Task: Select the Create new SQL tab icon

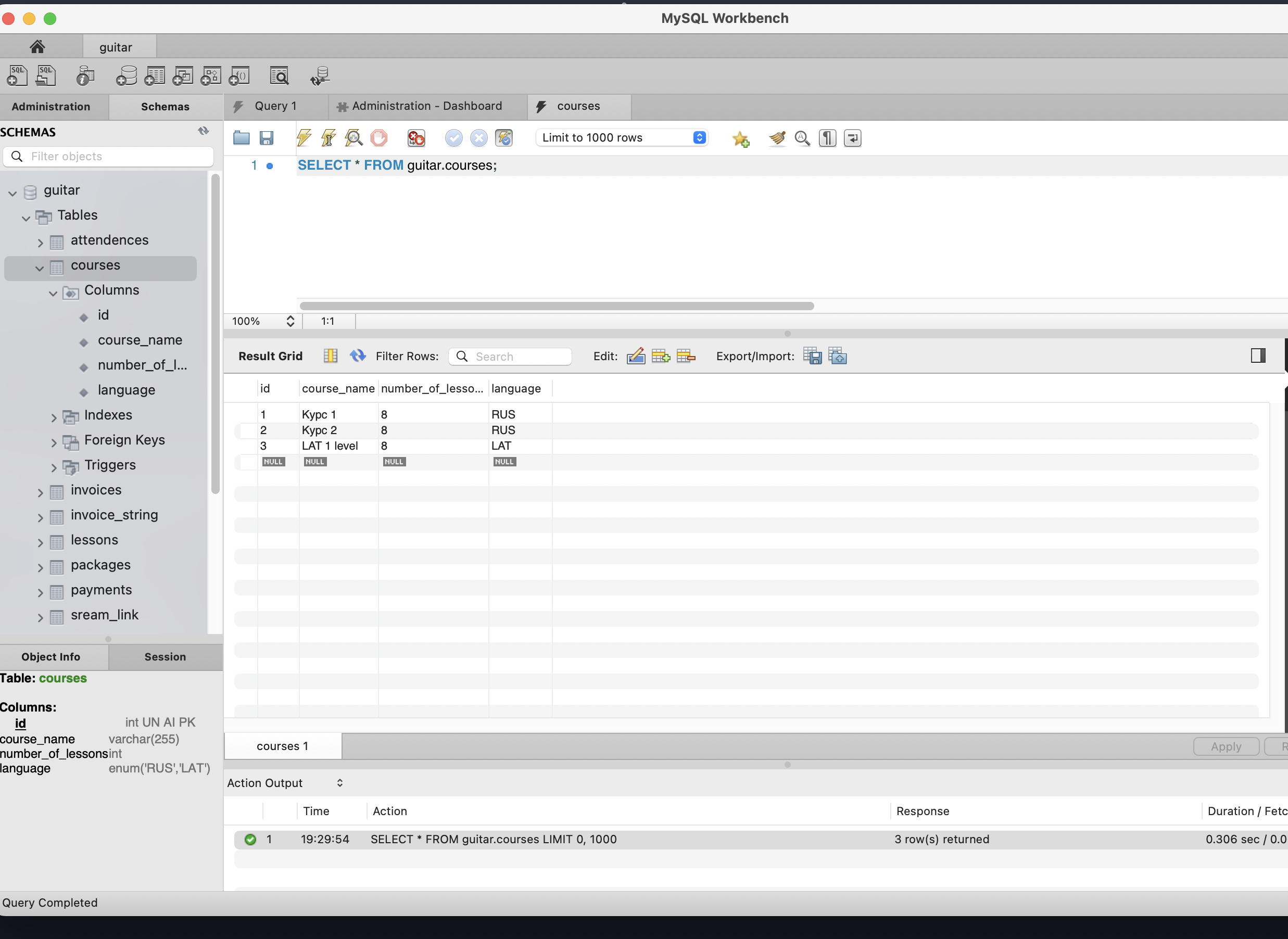Action: coord(17,75)
